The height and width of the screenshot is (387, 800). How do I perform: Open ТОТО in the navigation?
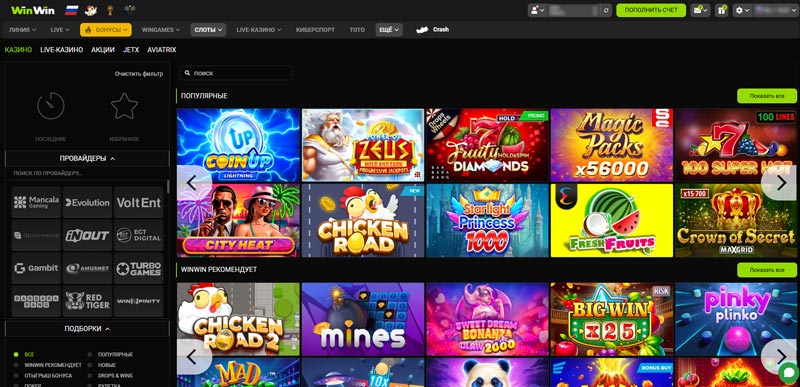click(357, 30)
